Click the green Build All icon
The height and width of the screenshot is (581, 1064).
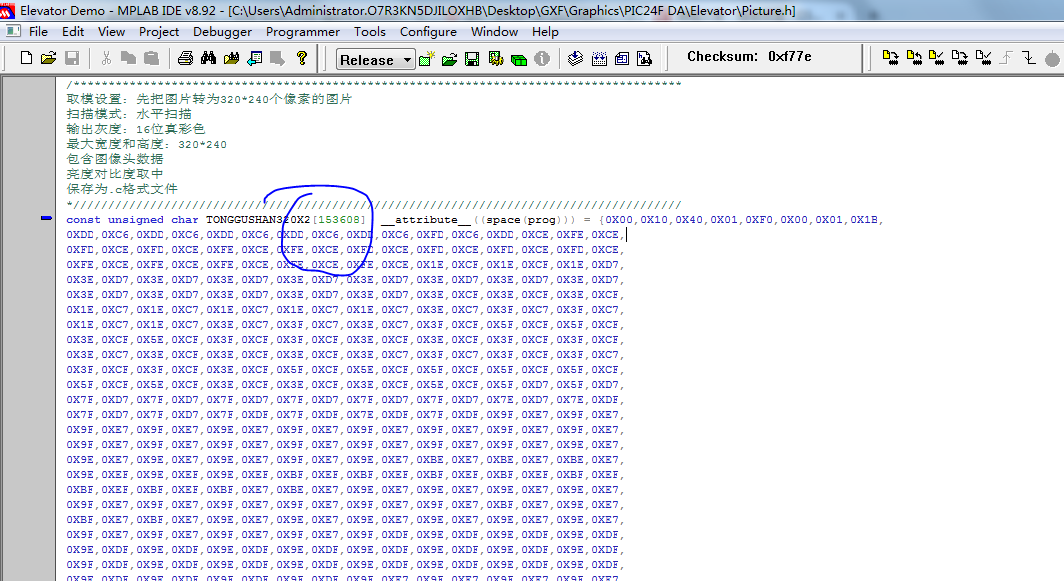tap(519, 60)
